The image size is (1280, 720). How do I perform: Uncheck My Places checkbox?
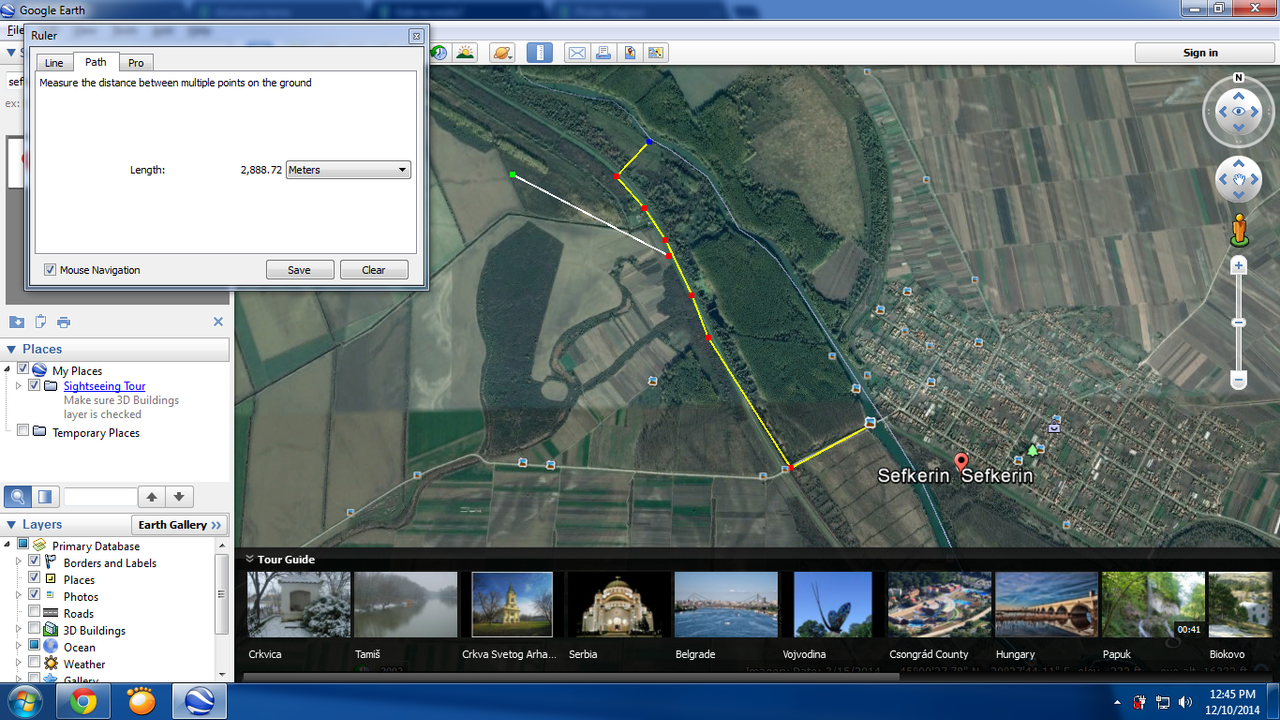23,370
